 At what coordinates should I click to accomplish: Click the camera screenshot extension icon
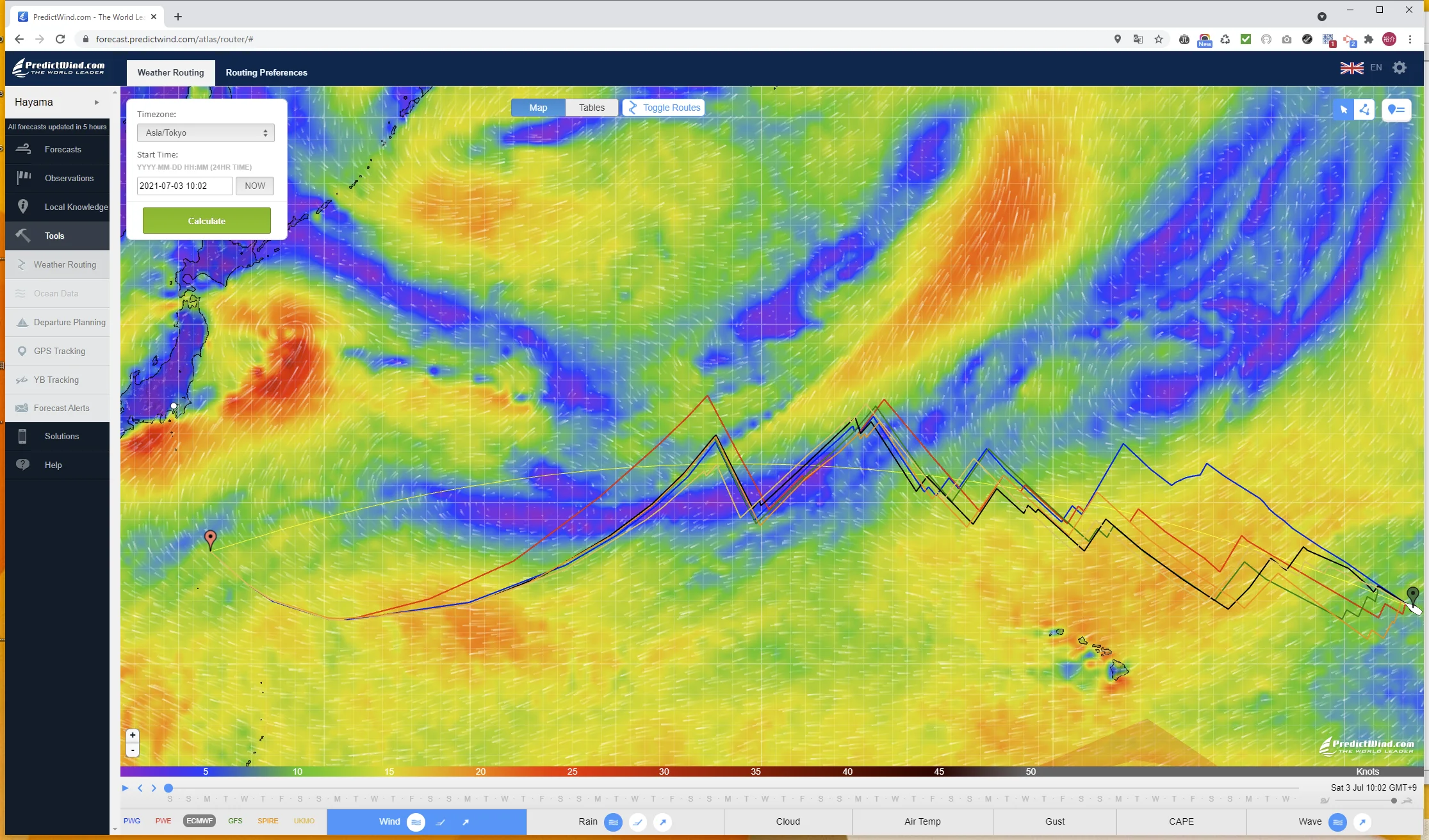1287,39
